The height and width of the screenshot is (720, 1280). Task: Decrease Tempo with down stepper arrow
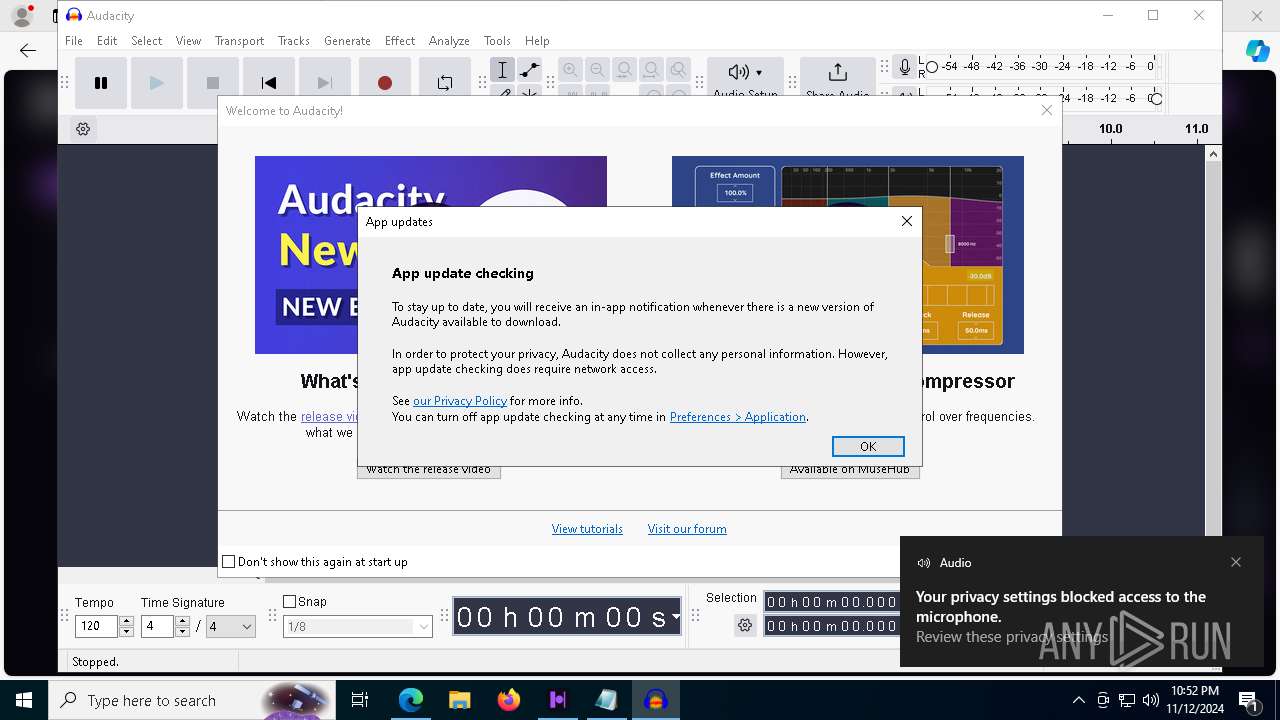(x=126, y=633)
